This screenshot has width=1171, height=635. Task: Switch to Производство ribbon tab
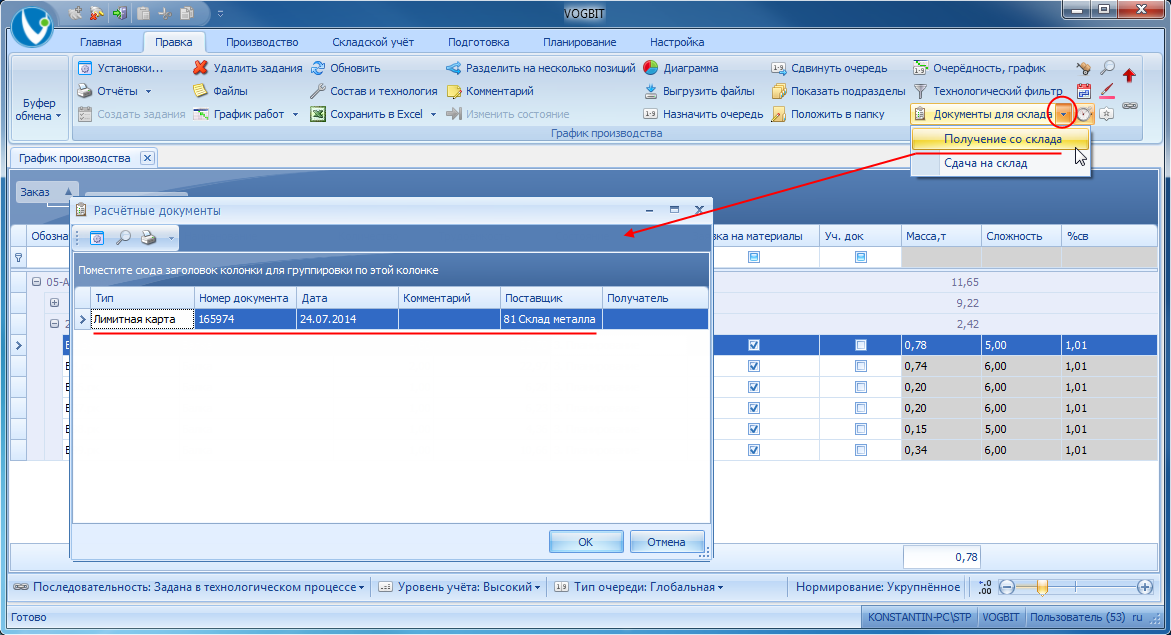click(x=262, y=42)
